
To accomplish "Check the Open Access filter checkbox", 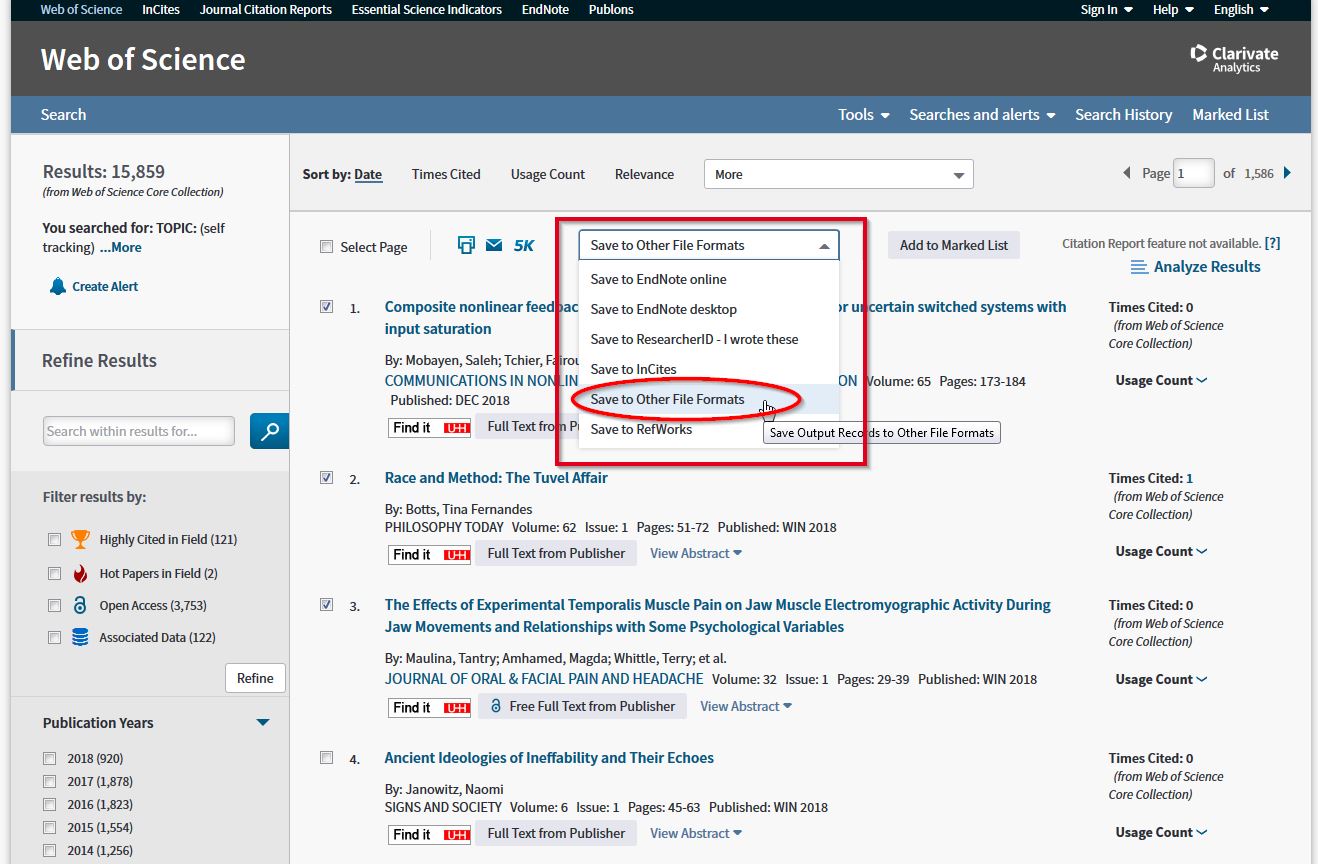I will 54,606.
